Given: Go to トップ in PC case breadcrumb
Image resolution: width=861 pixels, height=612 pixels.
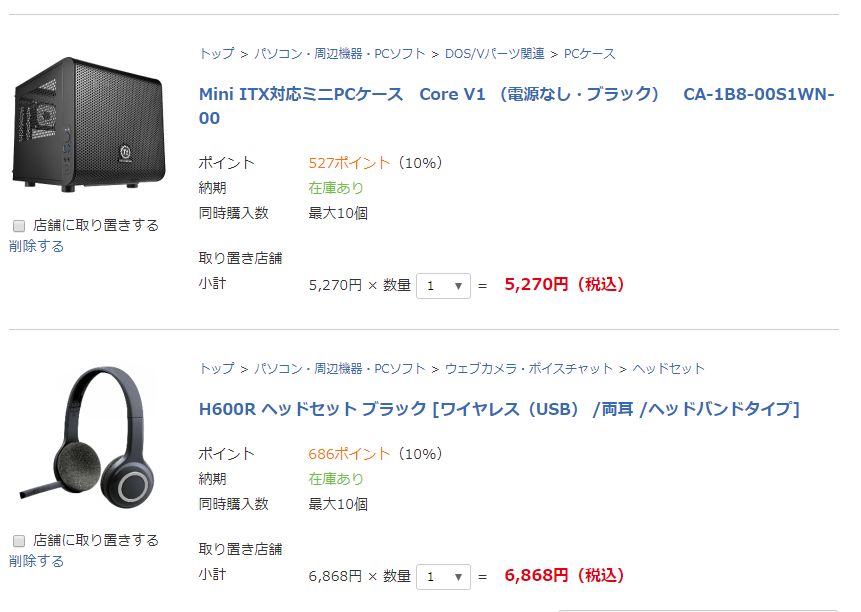Looking at the screenshot, I should [x=216, y=54].
